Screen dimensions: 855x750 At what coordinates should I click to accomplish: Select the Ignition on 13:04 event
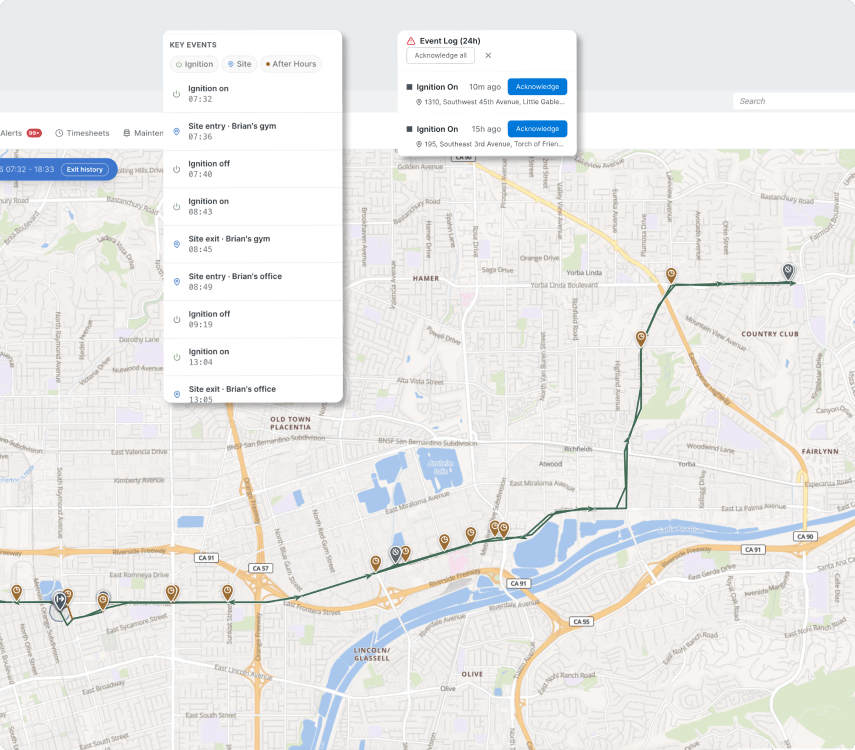(x=252, y=357)
